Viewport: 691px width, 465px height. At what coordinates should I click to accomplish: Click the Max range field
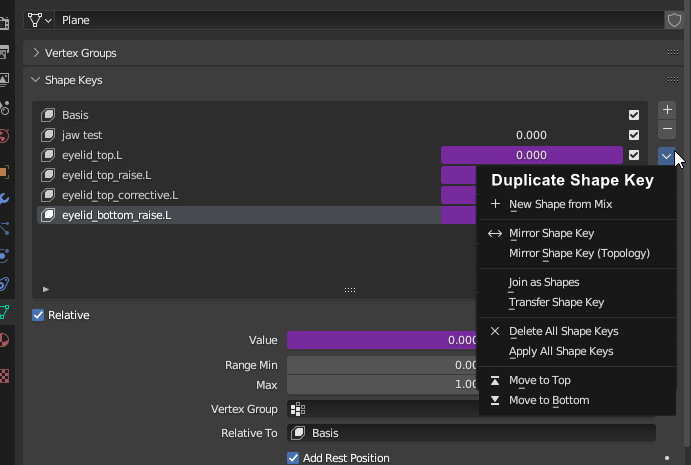382,385
